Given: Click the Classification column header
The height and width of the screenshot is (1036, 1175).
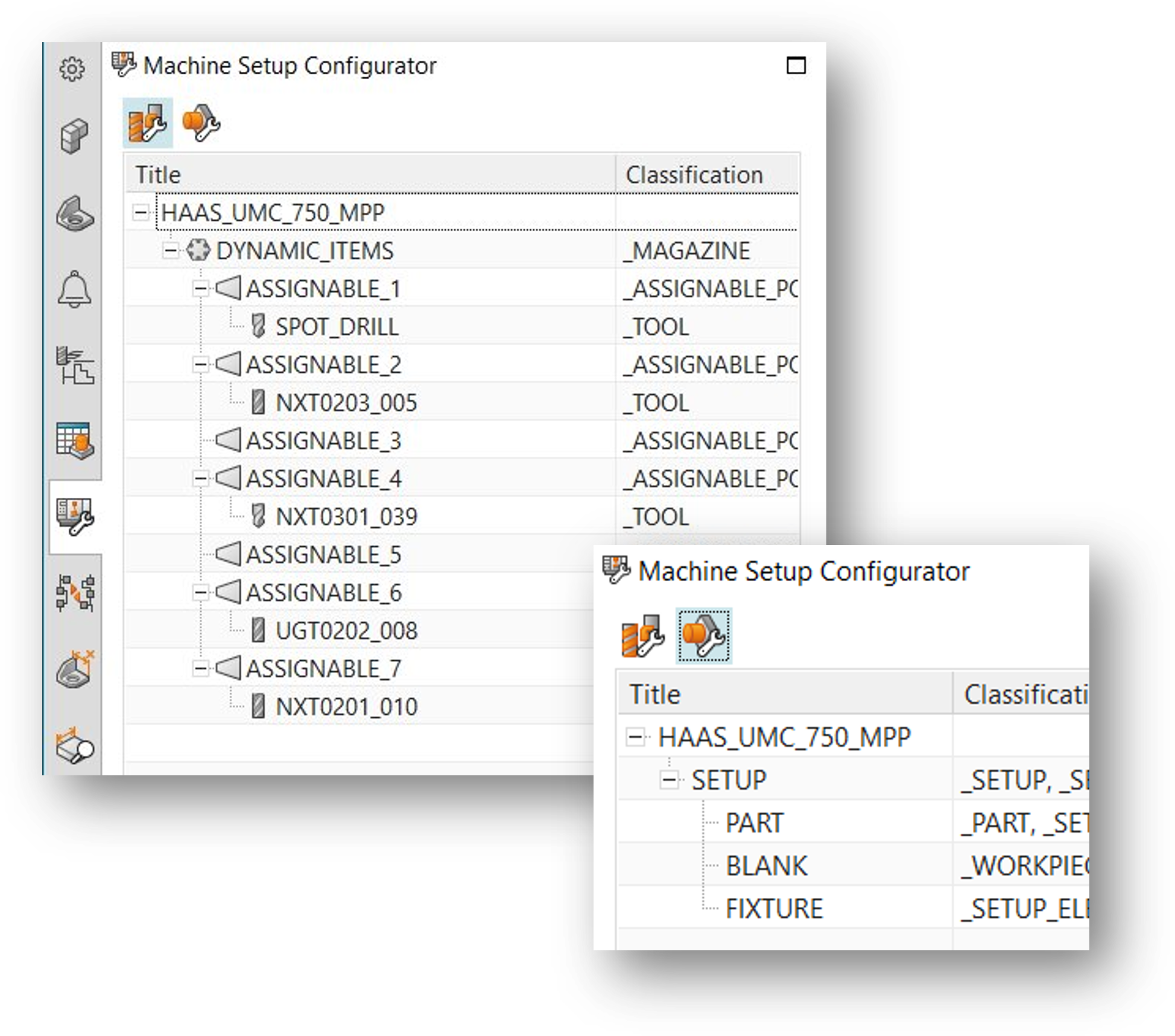Looking at the screenshot, I should (x=694, y=175).
